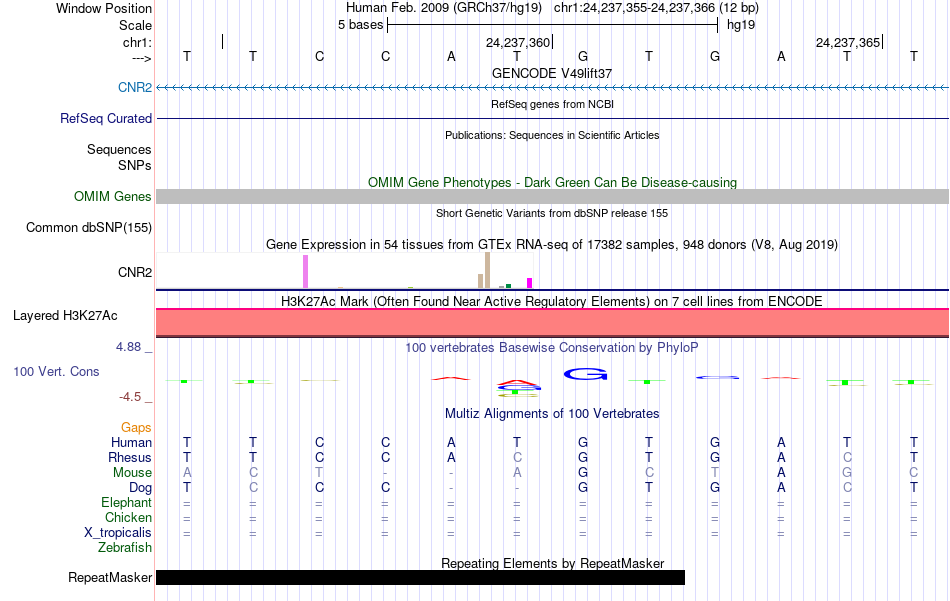Open the RefSeq Curated track label
This screenshot has height=601, width=950.
105,118
